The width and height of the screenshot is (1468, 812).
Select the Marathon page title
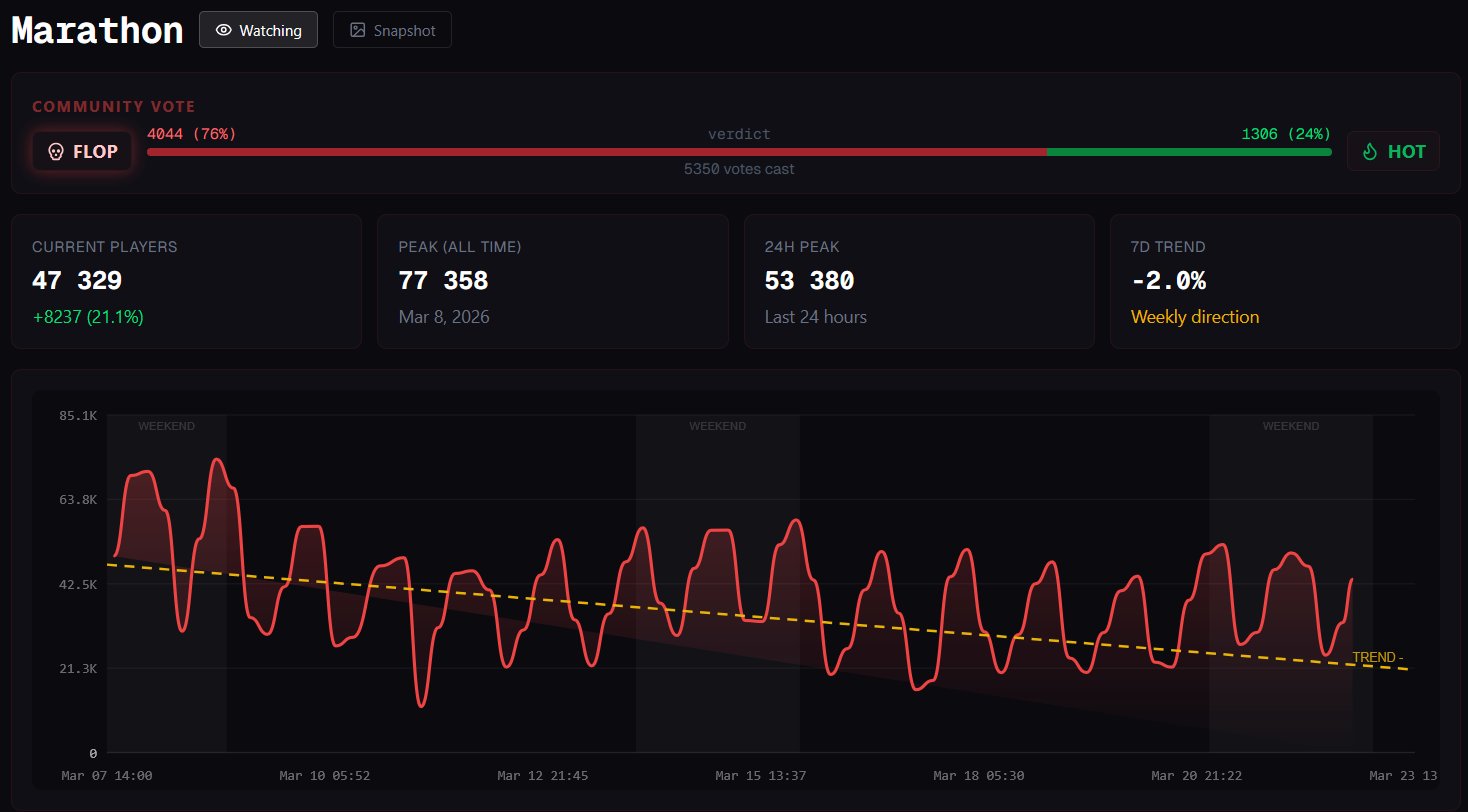[97, 30]
